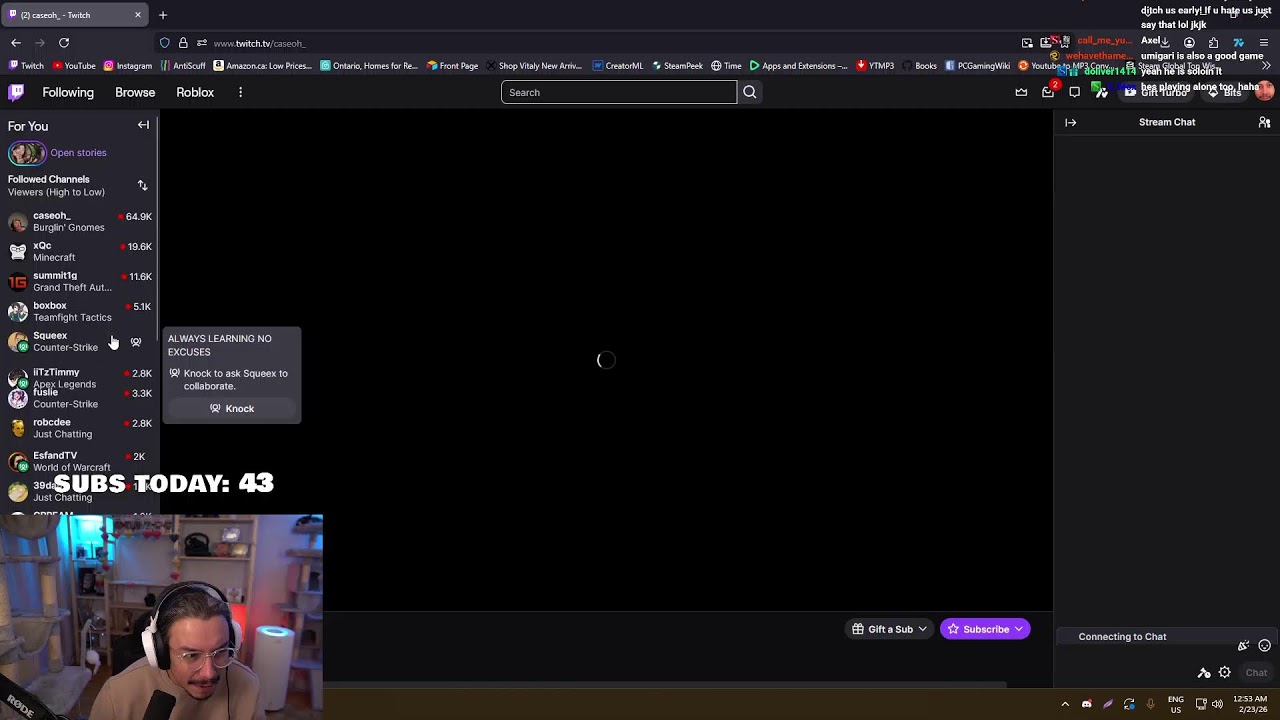Open the Instagram bookmark
The width and height of the screenshot is (1280, 720).
[127, 66]
